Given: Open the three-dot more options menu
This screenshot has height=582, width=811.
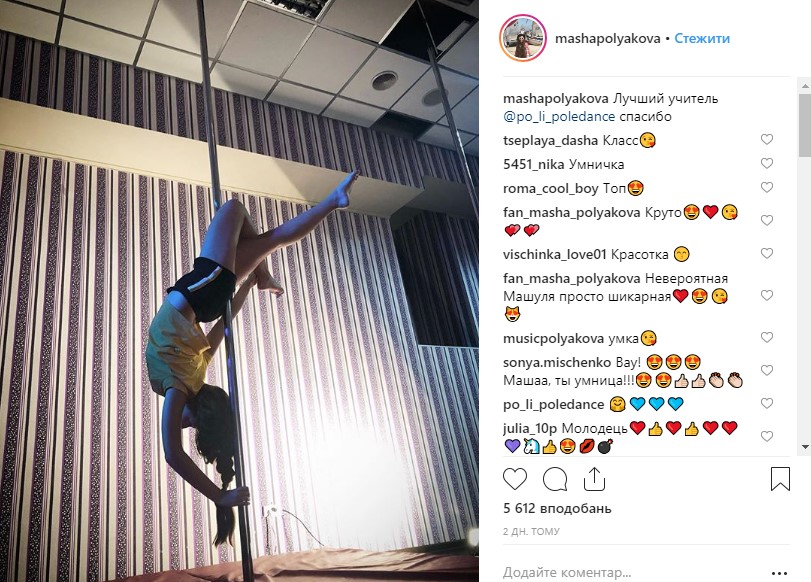Looking at the screenshot, I should [x=779, y=573].
